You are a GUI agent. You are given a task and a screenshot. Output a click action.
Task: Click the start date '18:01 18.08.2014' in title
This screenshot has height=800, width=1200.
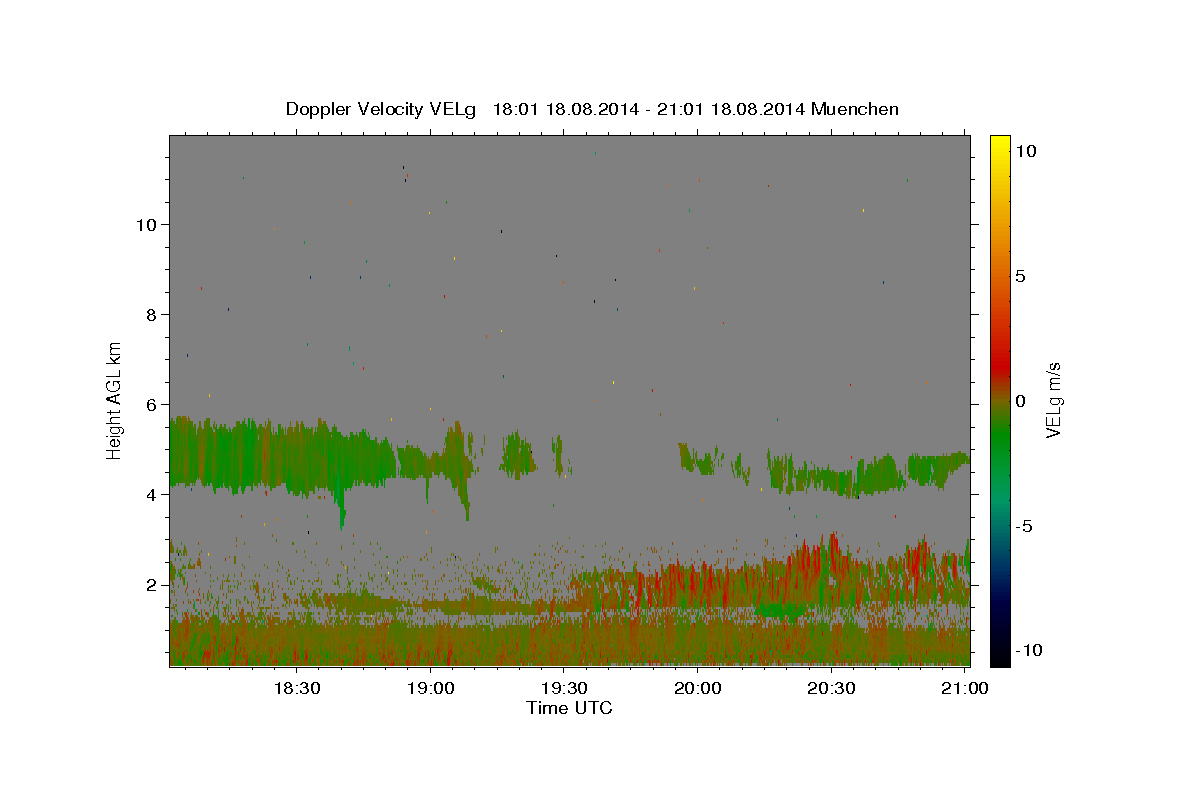[x=566, y=109]
